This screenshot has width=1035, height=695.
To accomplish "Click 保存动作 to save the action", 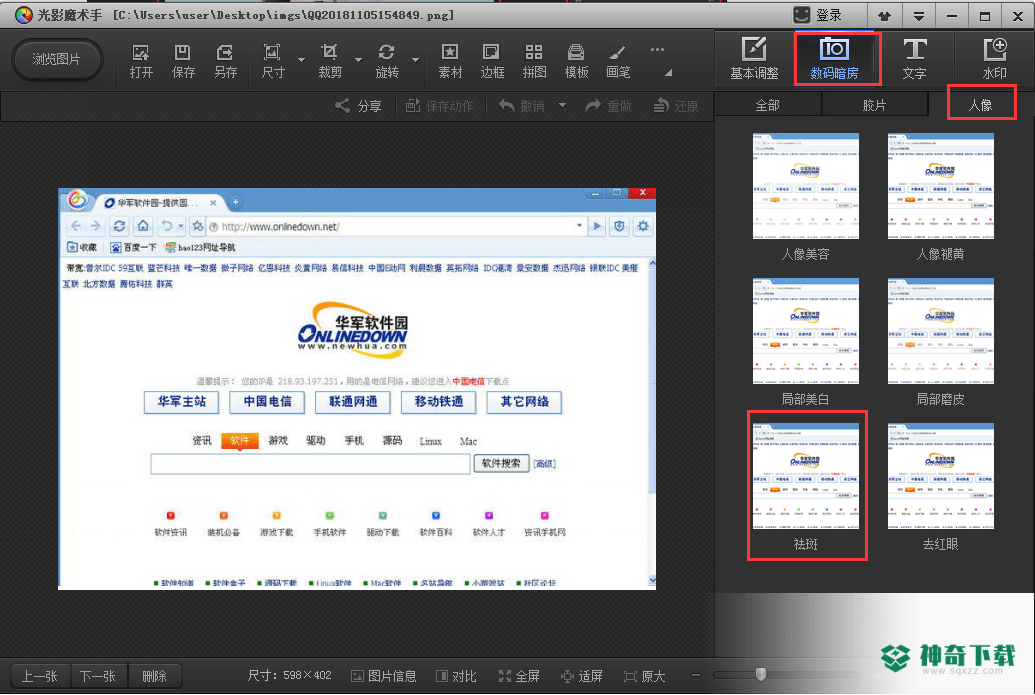I will (x=440, y=106).
